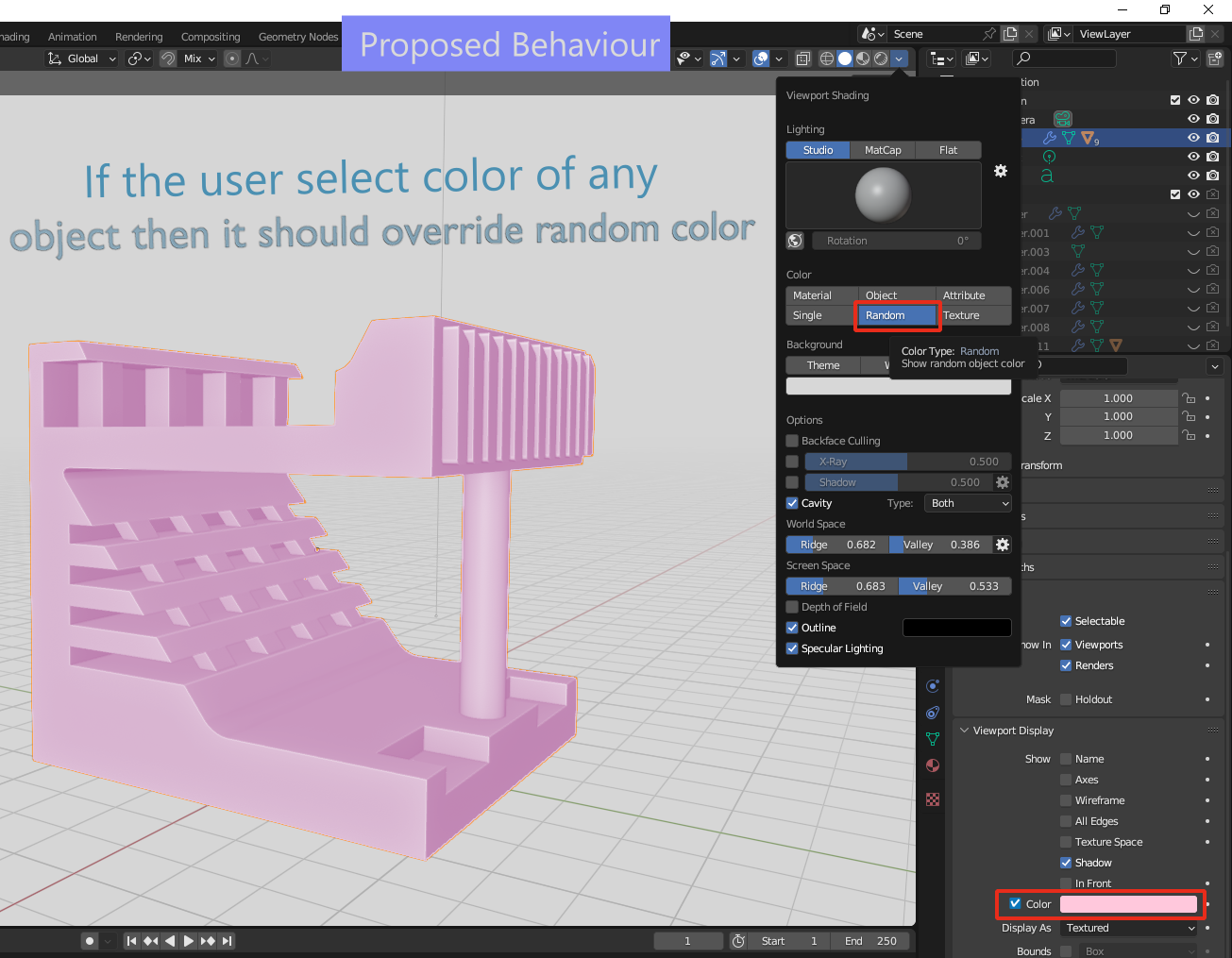The width and height of the screenshot is (1232, 958).
Task: Jump to timeline start frame
Action: pos(131,941)
